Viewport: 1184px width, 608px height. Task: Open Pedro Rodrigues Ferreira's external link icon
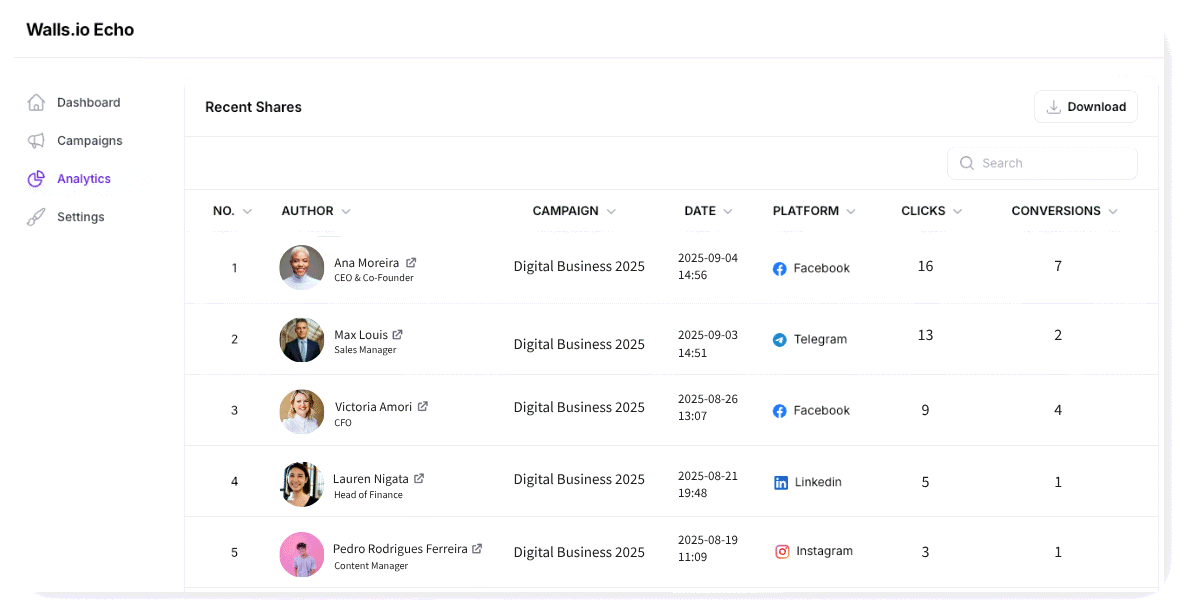point(477,548)
